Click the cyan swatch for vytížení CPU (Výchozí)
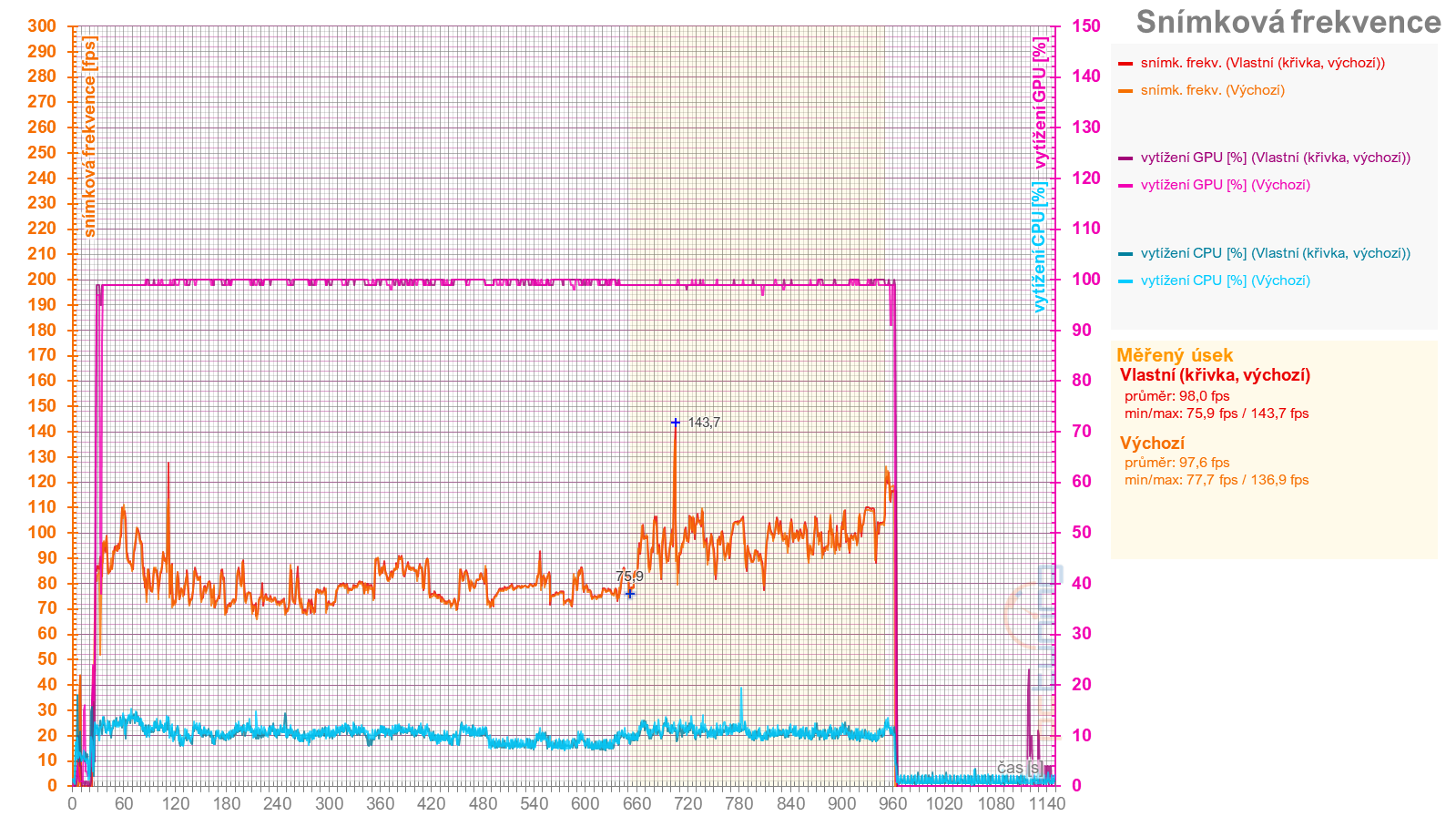Screen dimensions: 1456x816 pyautogui.click(x=1125, y=281)
